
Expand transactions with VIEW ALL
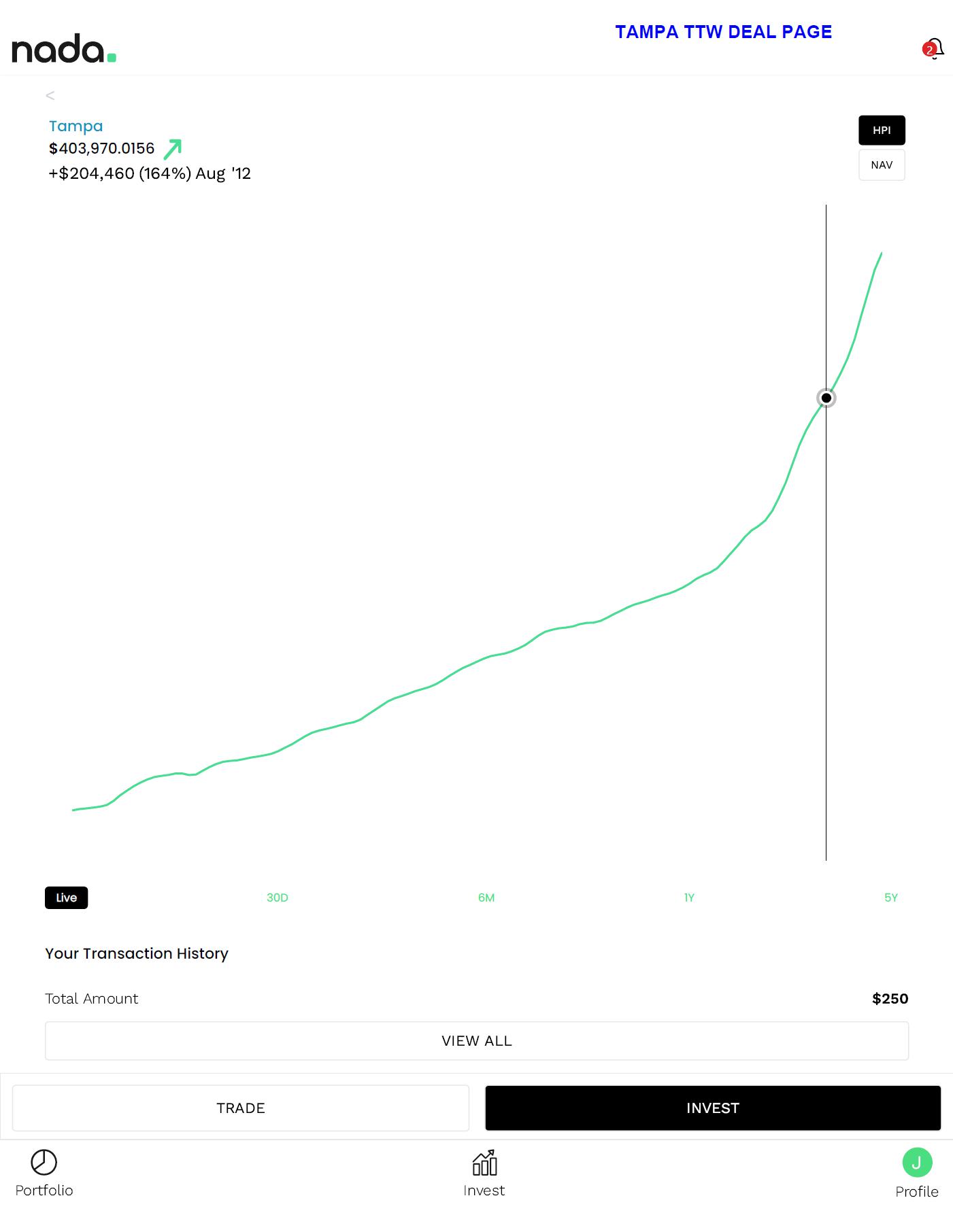[x=476, y=1040]
